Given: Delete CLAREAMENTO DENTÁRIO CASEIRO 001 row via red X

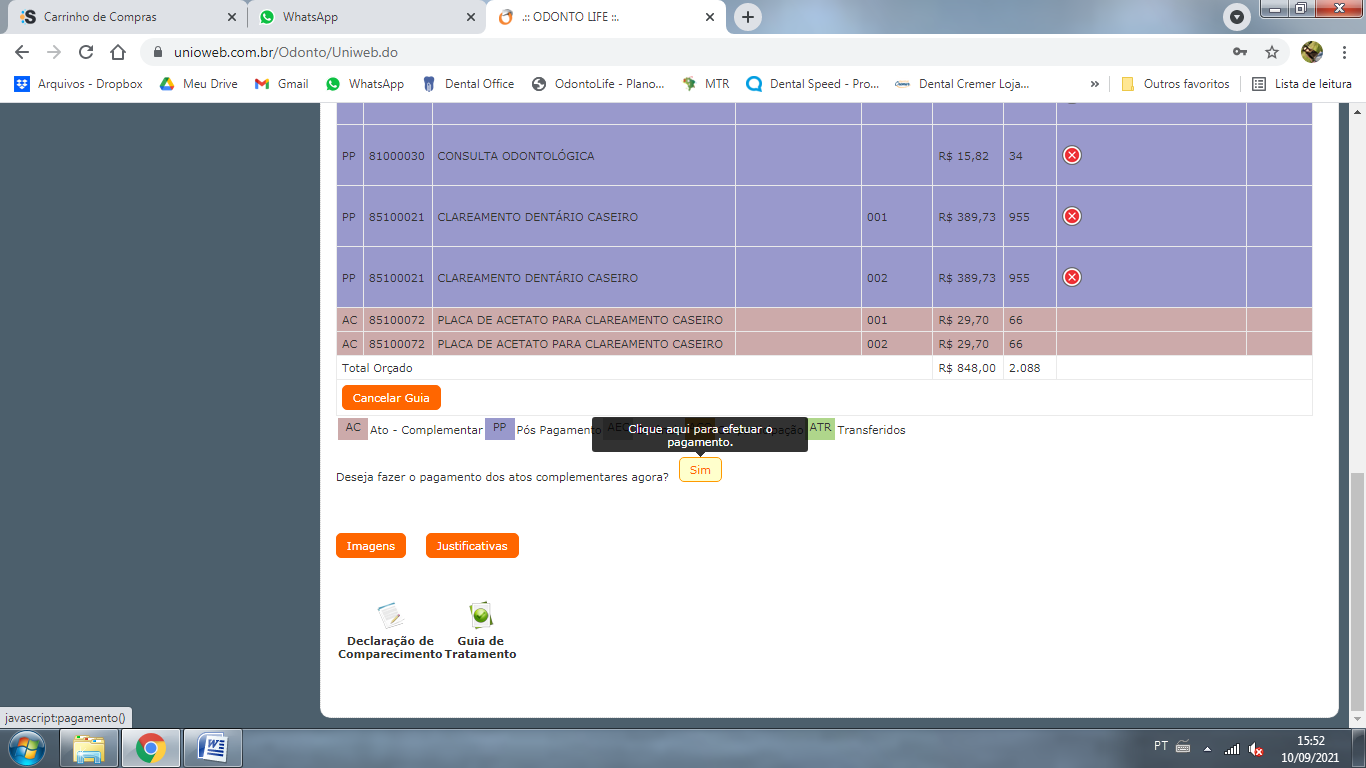Looking at the screenshot, I should coord(1071,216).
